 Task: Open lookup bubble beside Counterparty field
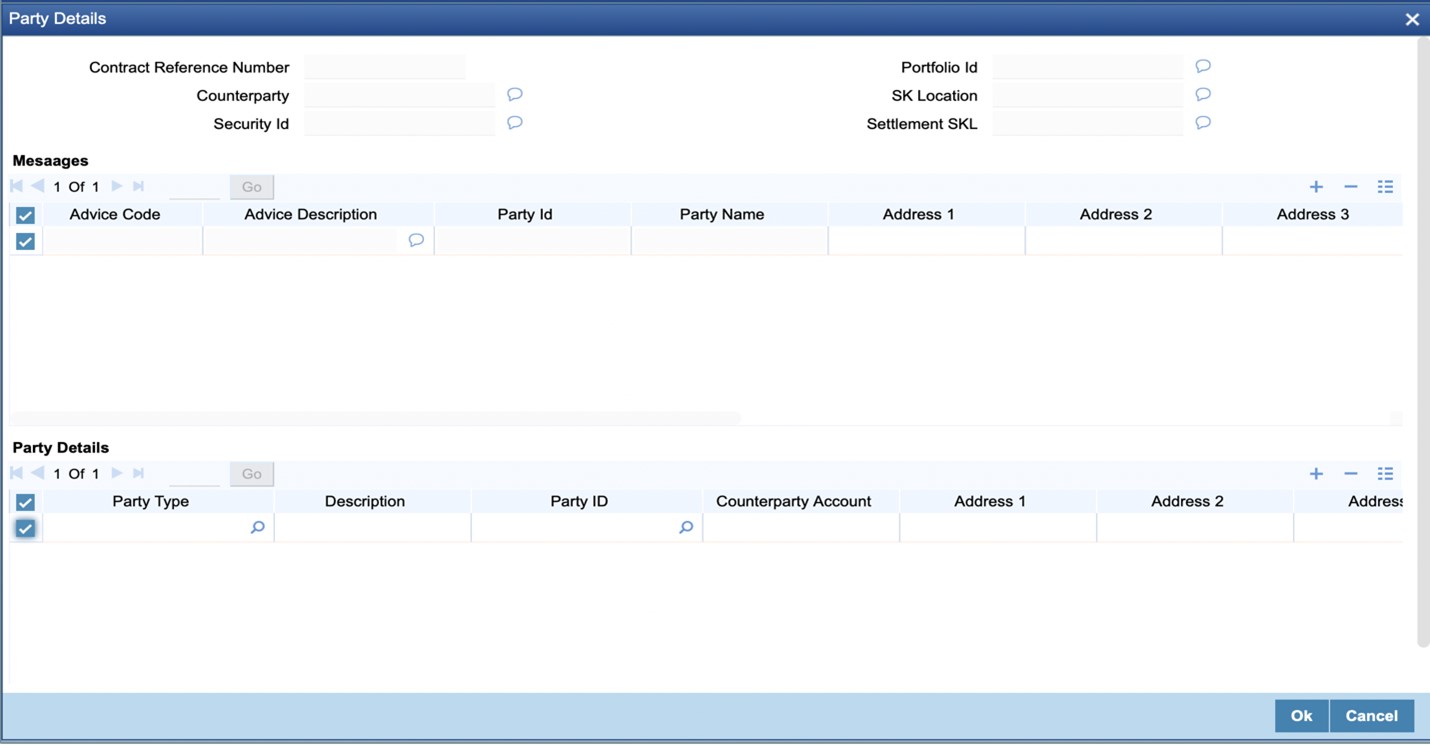(515, 94)
